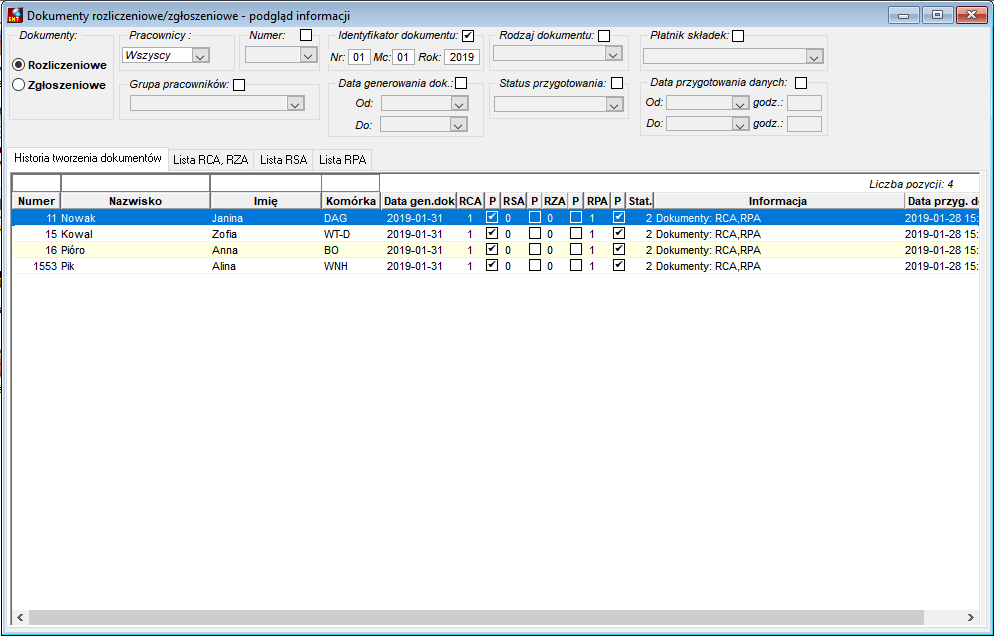Select the Zgłoszeniowe radio button

click(x=19, y=84)
